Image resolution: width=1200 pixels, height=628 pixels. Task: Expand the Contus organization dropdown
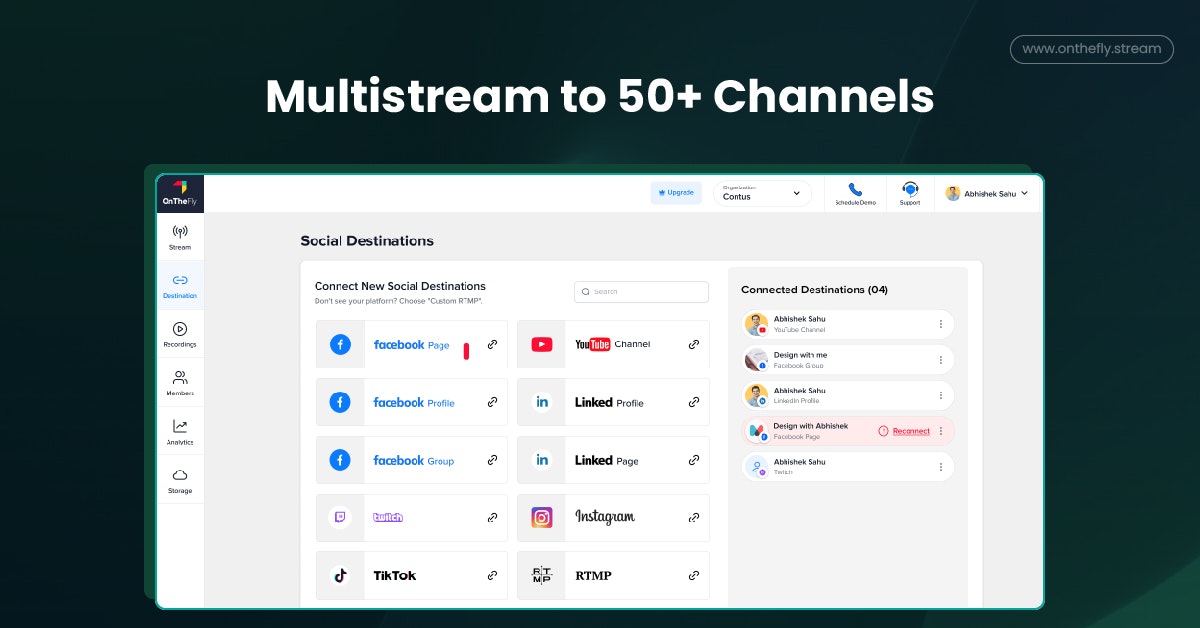(762, 193)
